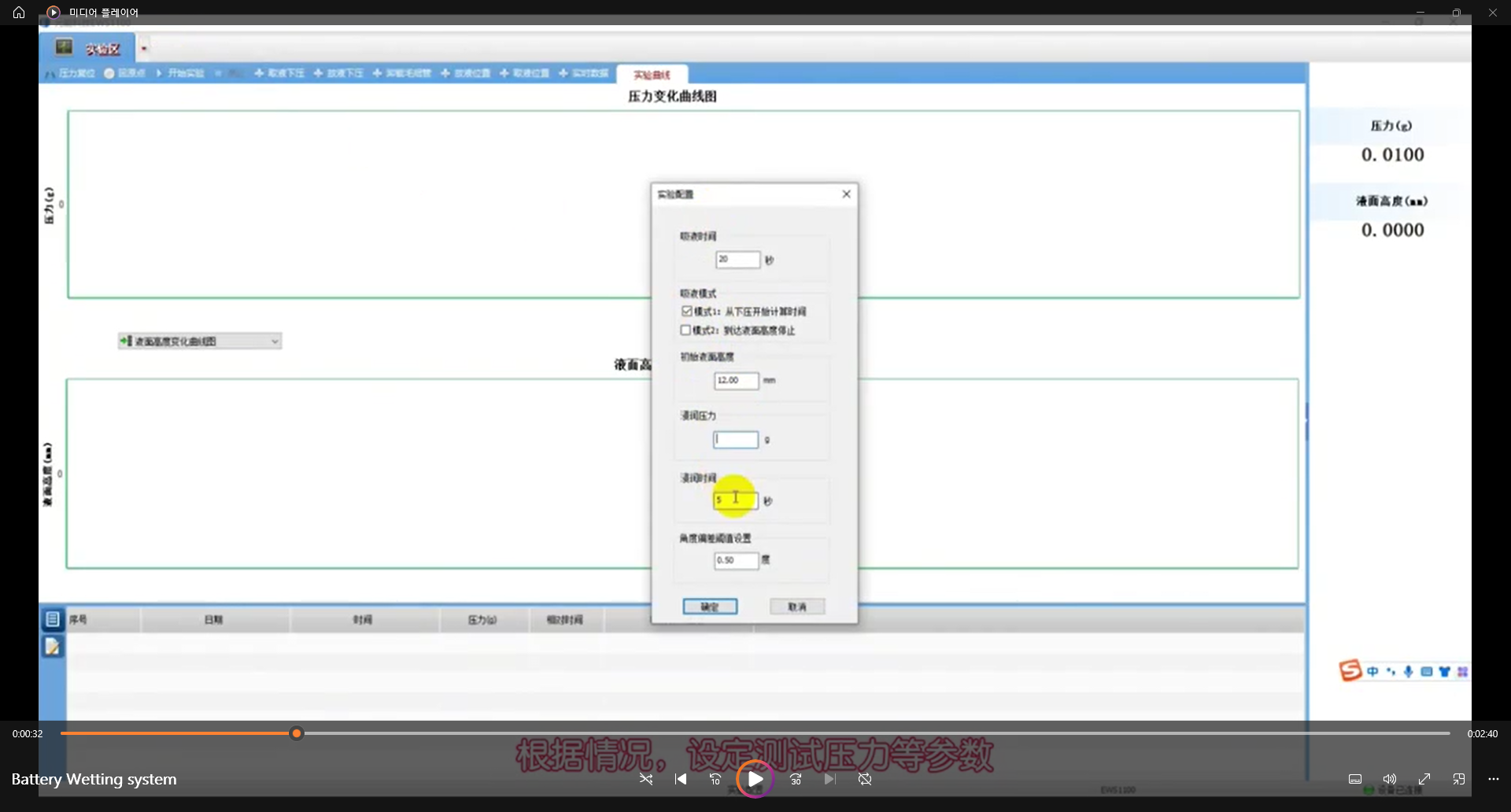
Task: Click the seek bar position handle
Action: (297, 733)
